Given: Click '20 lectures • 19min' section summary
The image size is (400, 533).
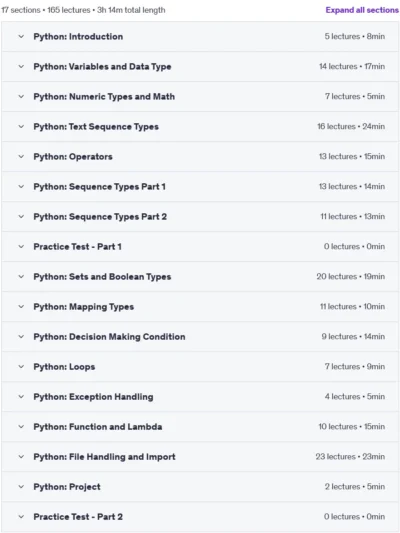Looking at the screenshot, I should (x=351, y=276).
